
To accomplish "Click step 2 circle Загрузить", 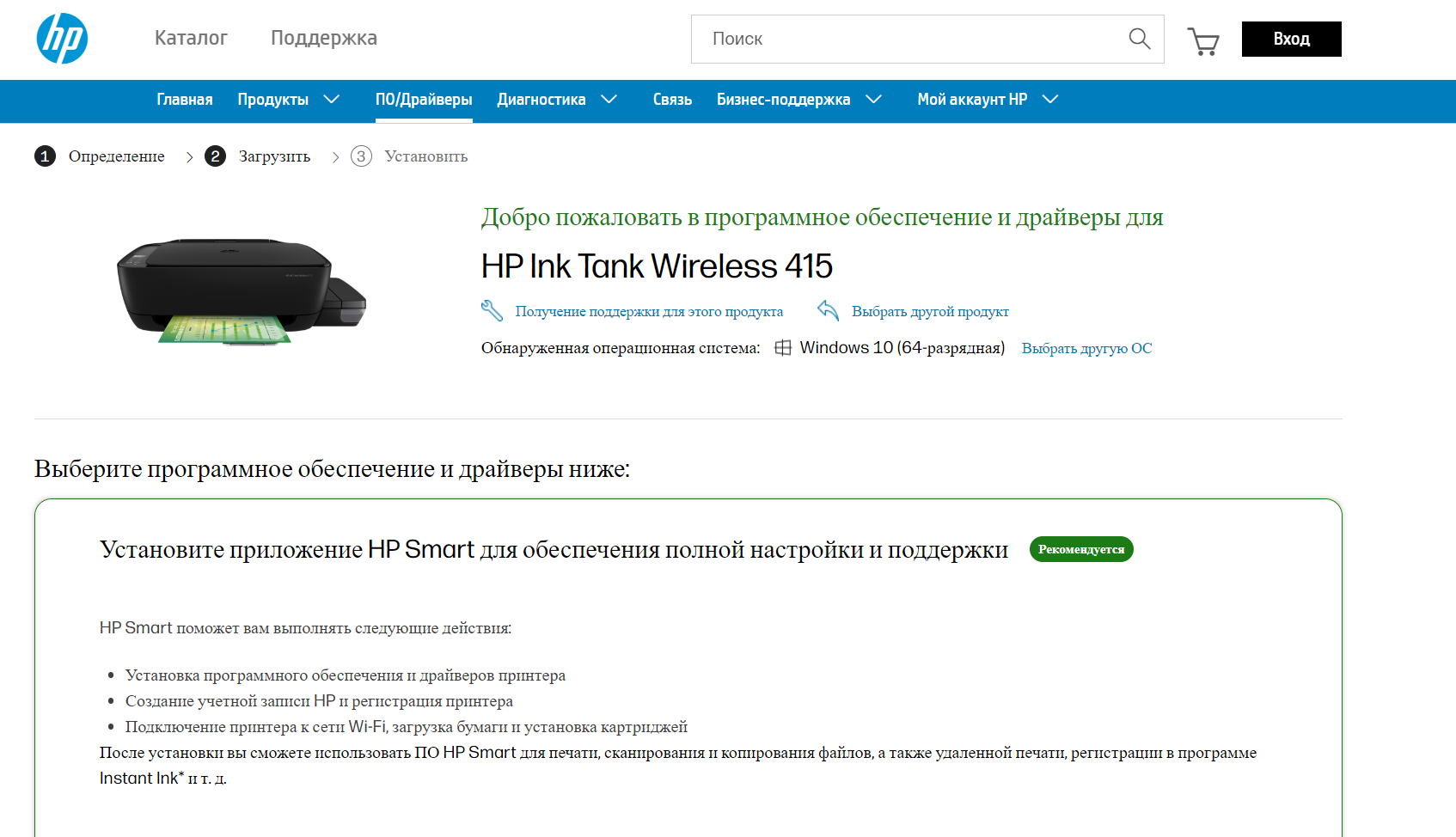I will [215, 156].
